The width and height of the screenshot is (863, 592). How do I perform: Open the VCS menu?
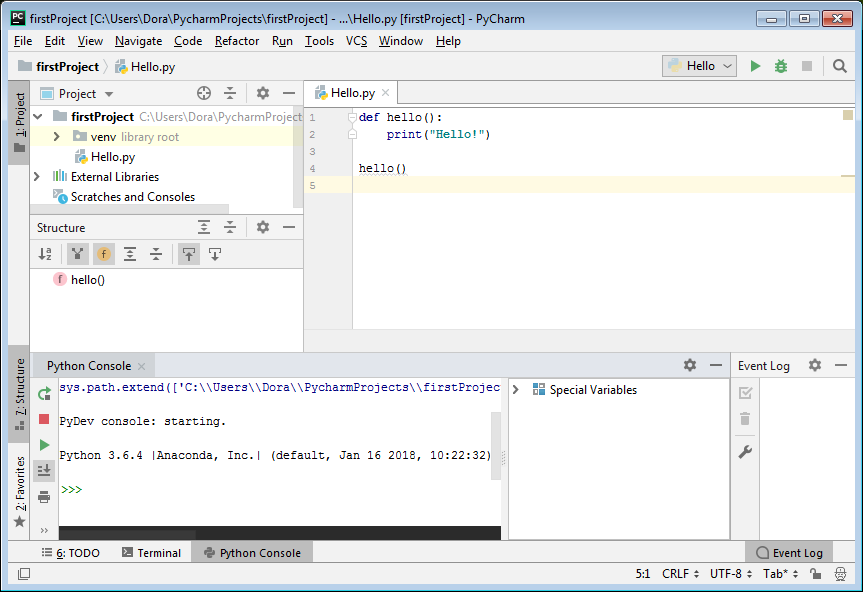click(356, 41)
